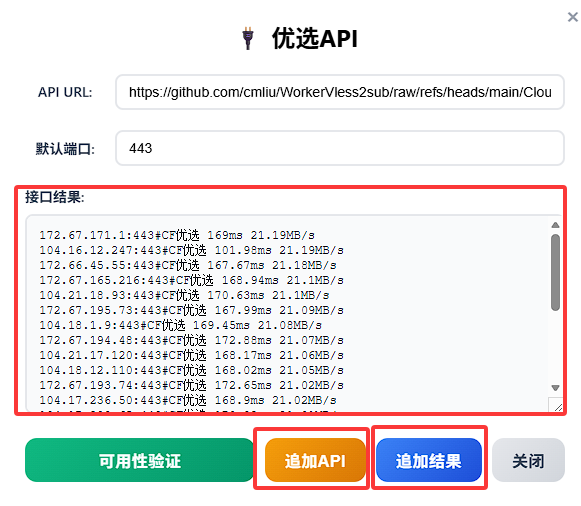Screen dimensions: 581x506
Task: Click the resize grip of the results textarea
Action: coord(556,405)
